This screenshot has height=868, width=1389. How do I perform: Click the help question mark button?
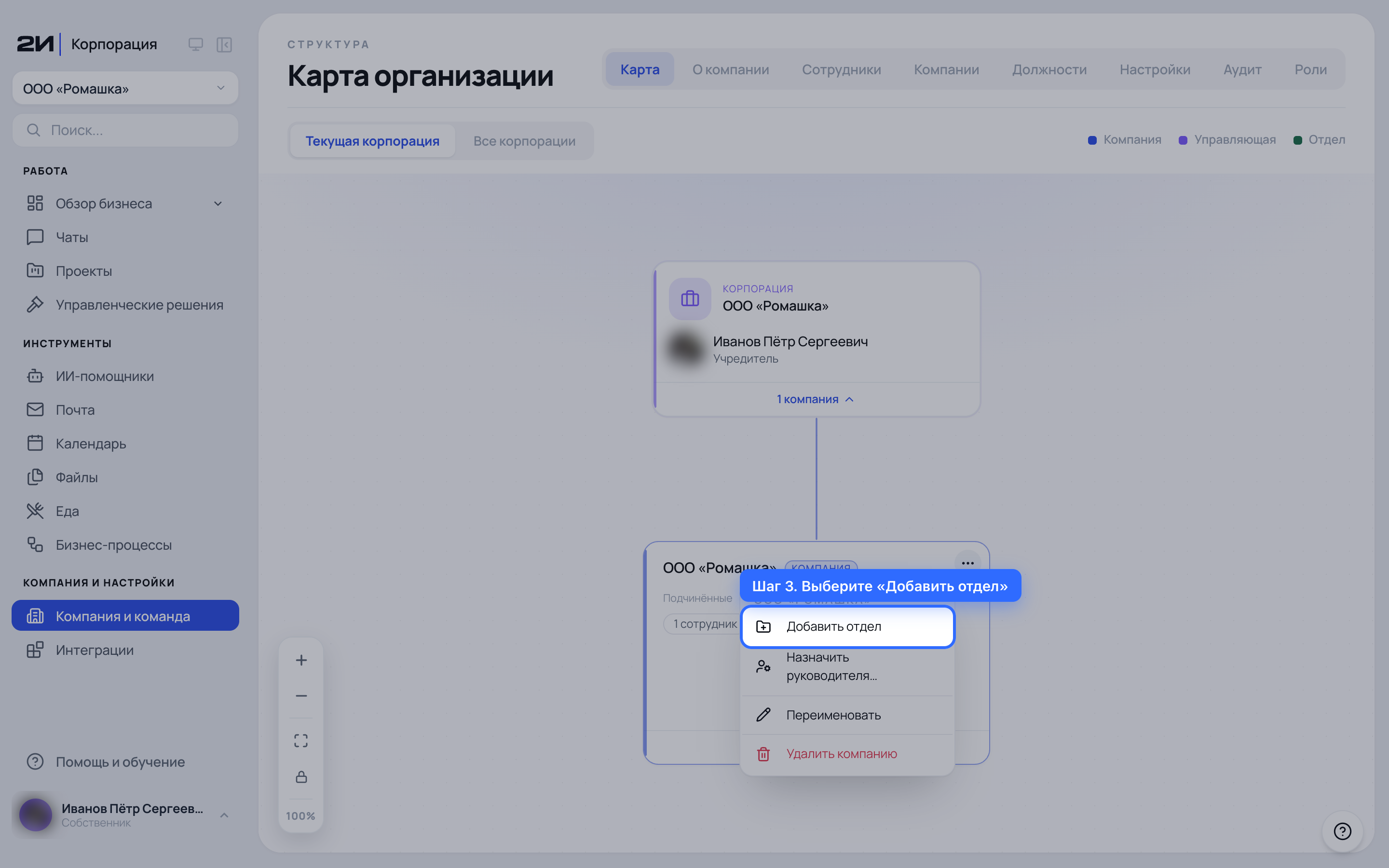click(x=1343, y=831)
